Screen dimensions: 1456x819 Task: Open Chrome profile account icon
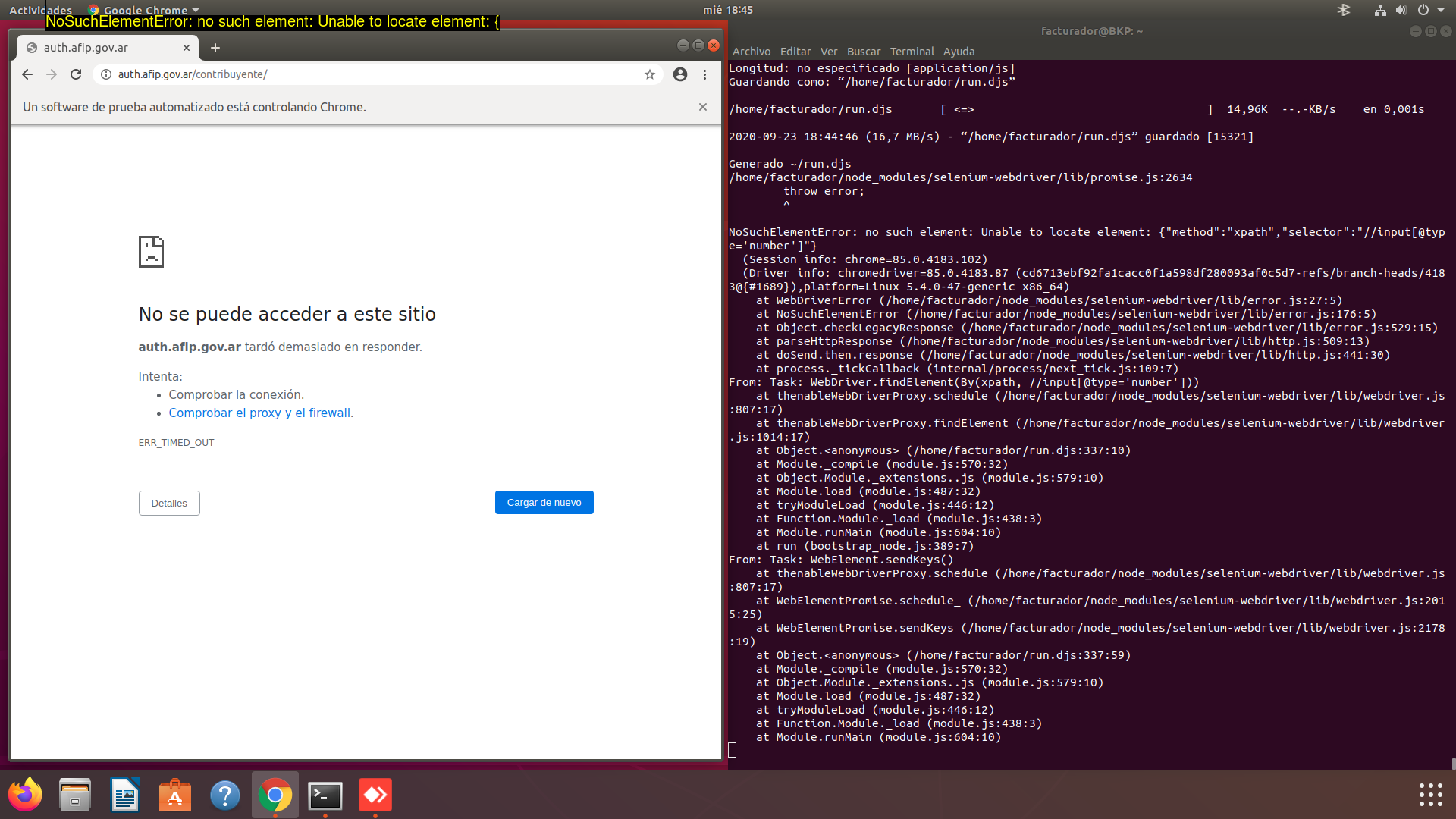click(x=680, y=74)
